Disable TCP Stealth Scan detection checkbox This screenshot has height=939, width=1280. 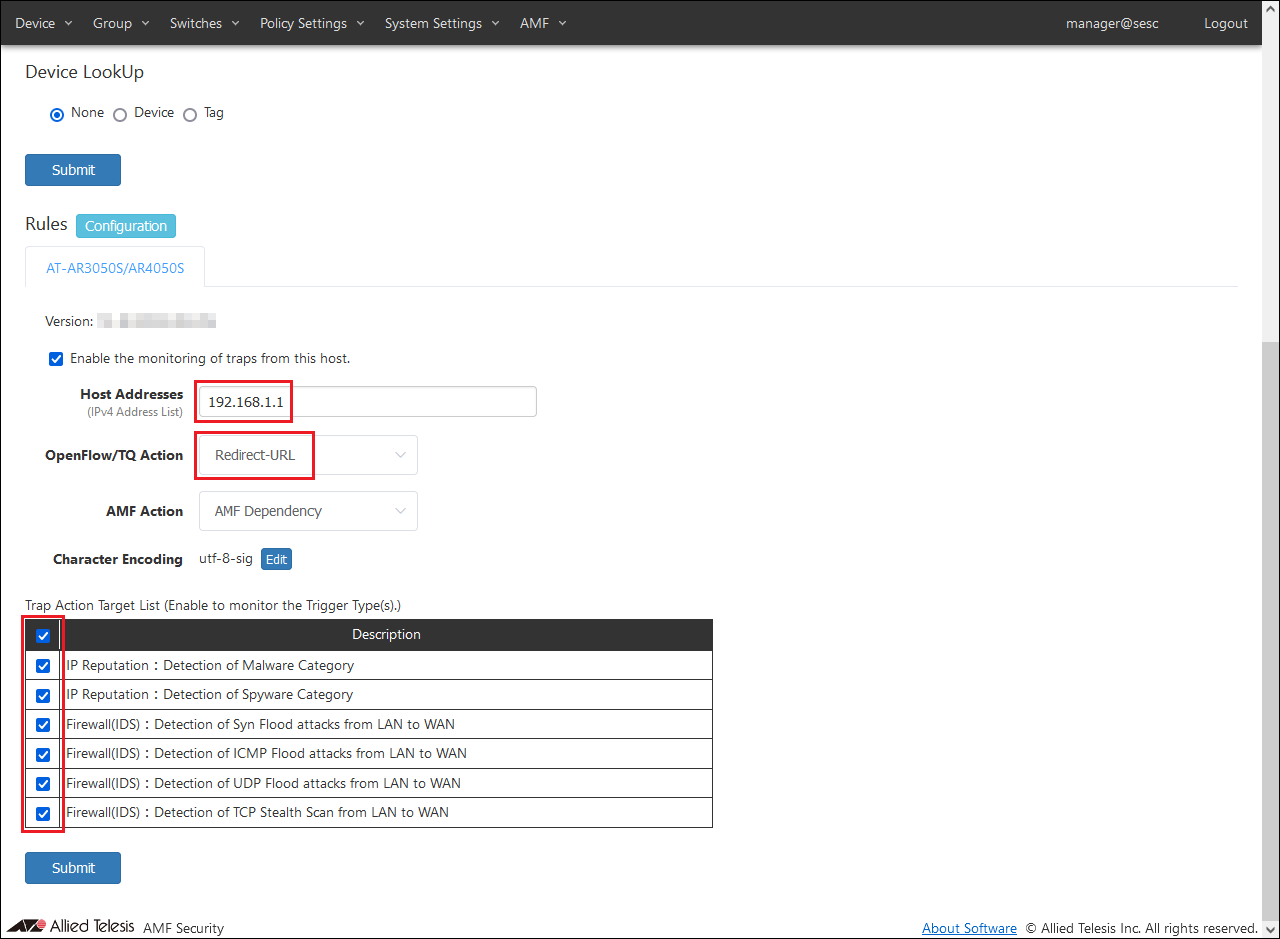pos(43,813)
